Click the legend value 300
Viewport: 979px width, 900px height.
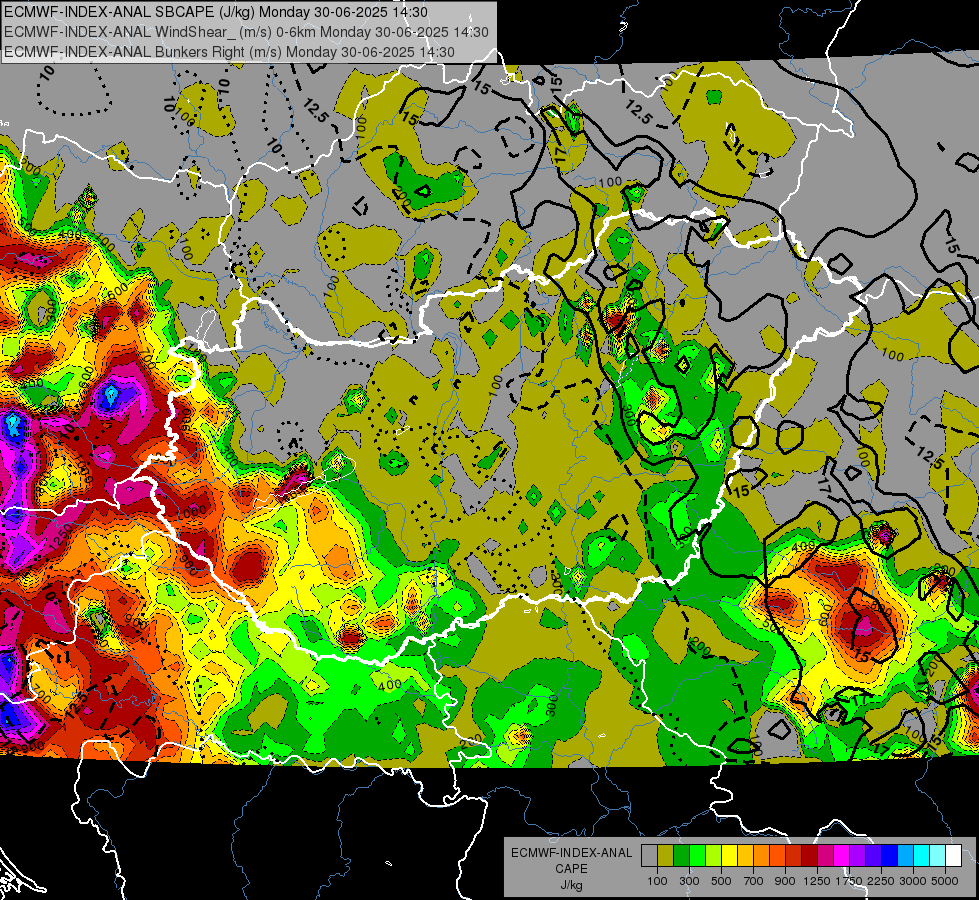pos(689,881)
